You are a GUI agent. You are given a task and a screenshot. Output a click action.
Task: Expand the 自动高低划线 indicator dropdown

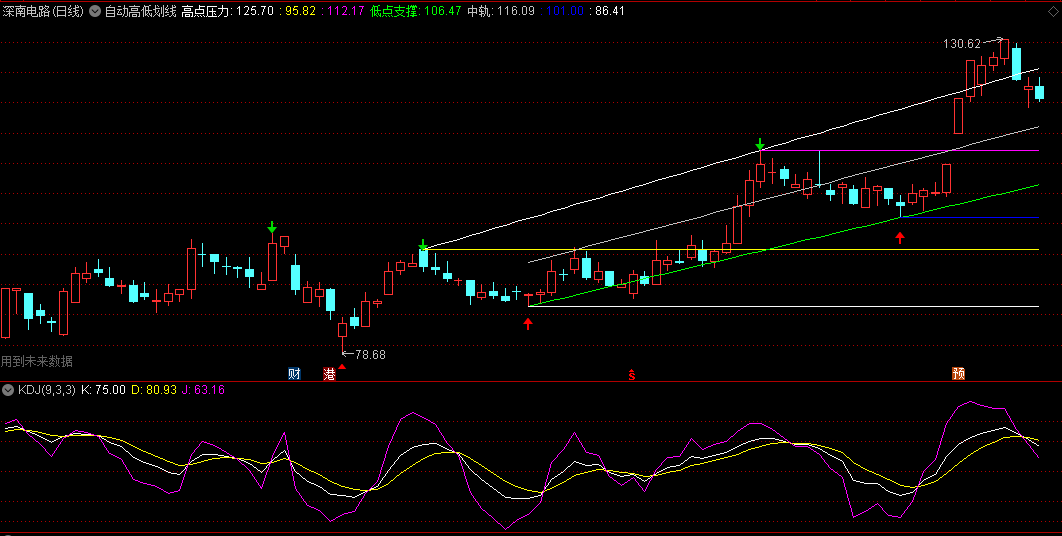tap(96, 12)
